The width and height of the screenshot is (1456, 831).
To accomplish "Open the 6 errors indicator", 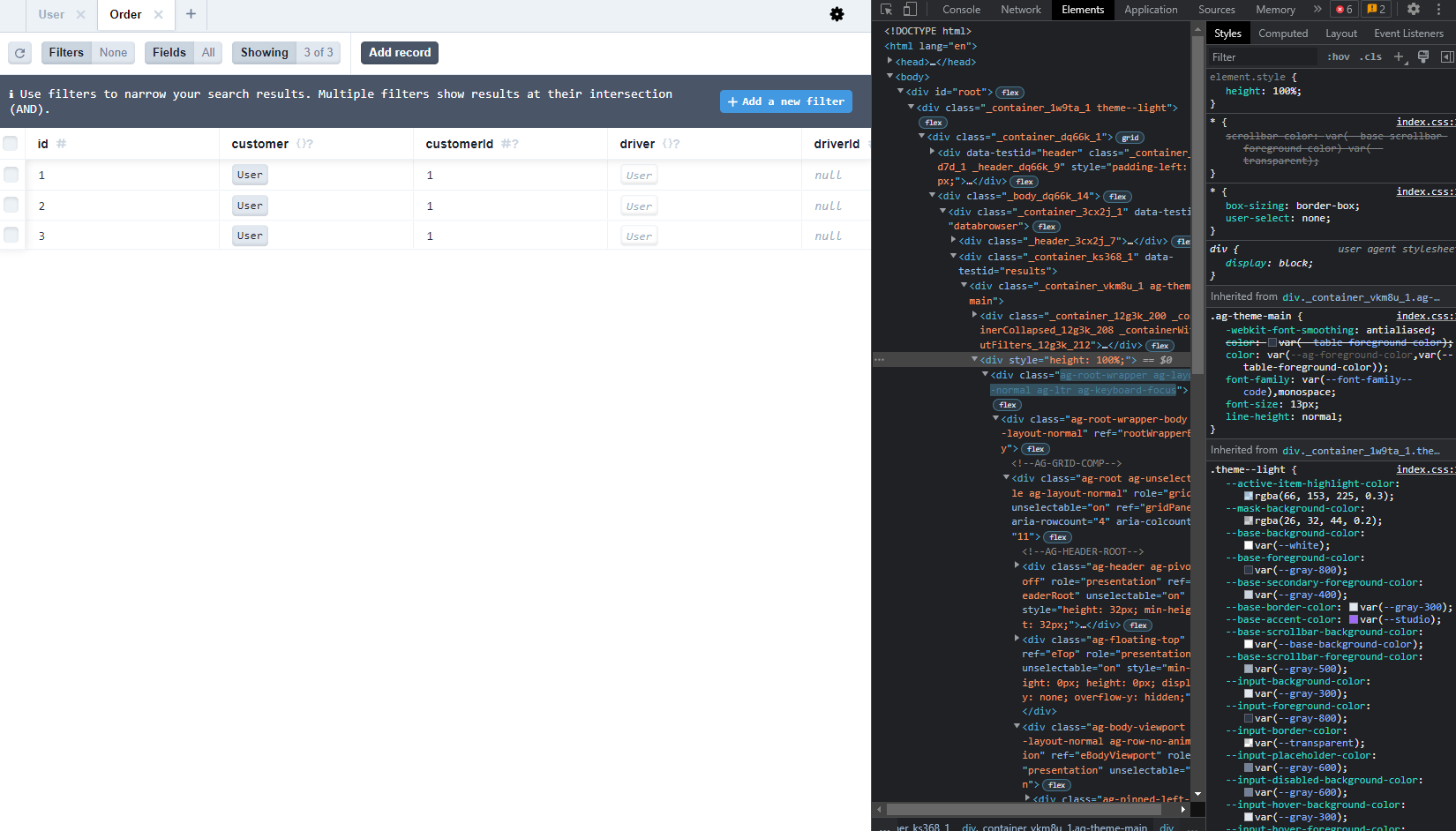I will tap(1344, 10).
